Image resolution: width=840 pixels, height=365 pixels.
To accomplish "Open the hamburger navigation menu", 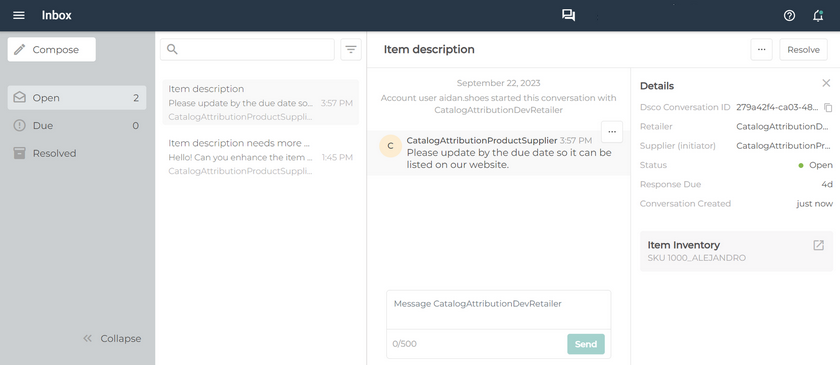I will click(x=19, y=16).
